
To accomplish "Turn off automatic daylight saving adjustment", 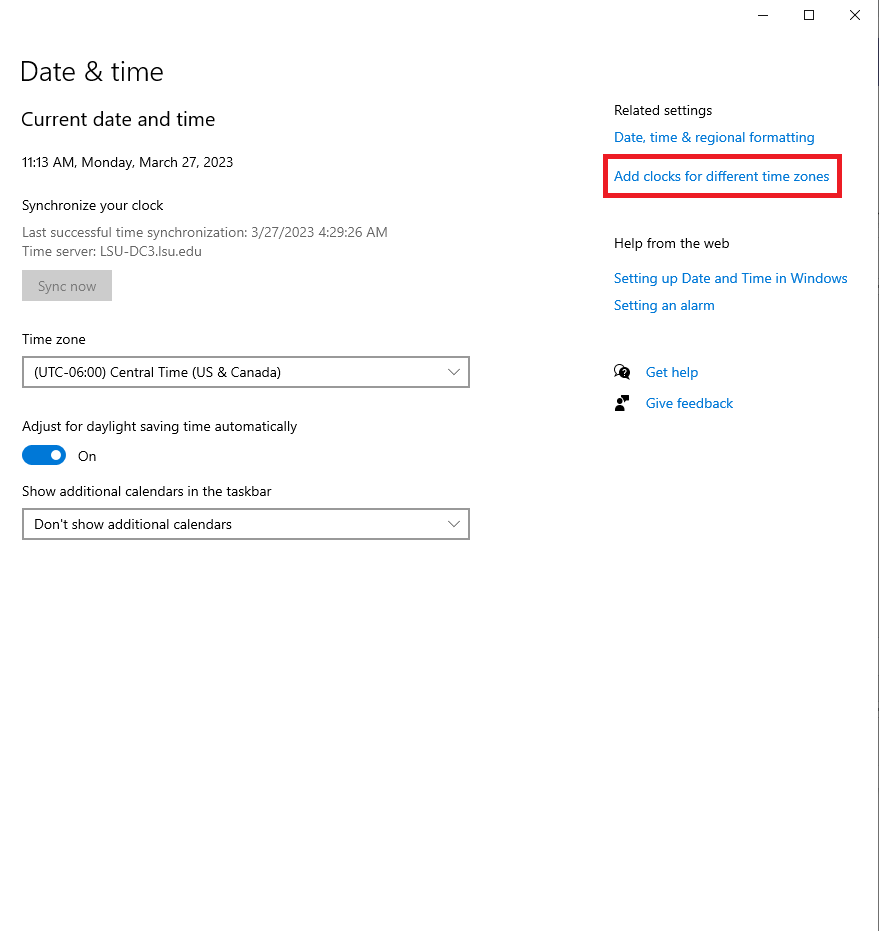I will tap(44, 455).
